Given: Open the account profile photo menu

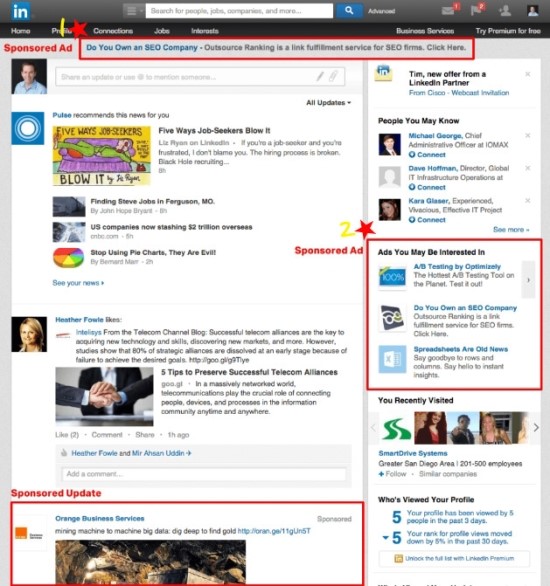Looking at the screenshot, I should coord(533,10).
